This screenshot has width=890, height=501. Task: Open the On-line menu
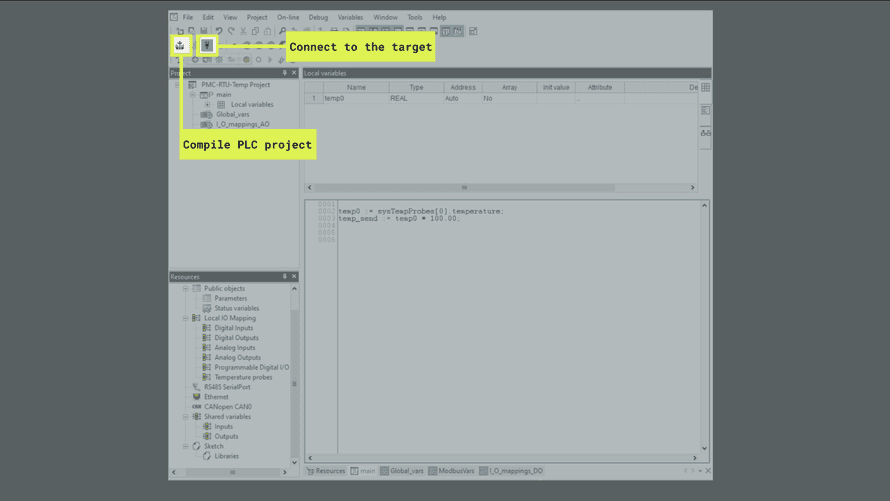(288, 17)
